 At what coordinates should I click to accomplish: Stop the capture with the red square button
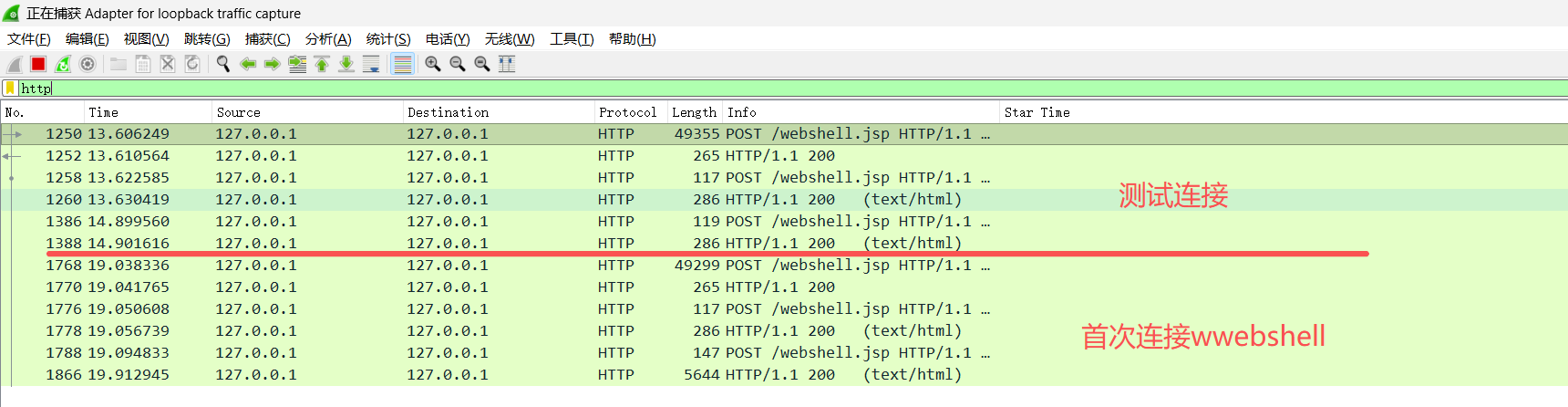coord(38,64)
